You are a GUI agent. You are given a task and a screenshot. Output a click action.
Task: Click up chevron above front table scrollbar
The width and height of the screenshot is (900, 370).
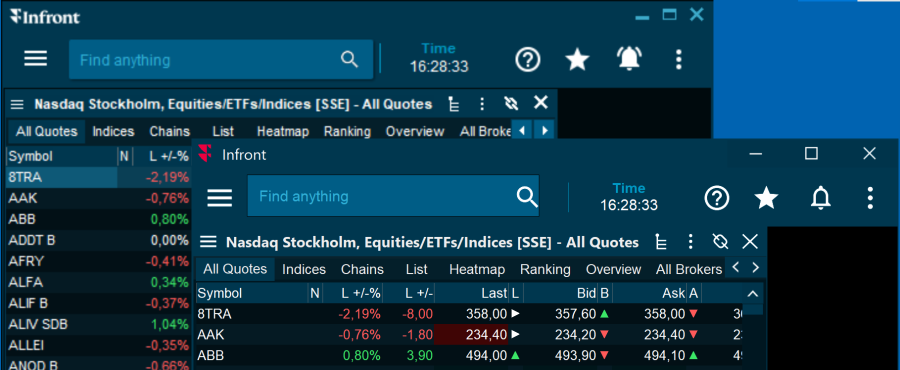[x=753, y=294]
